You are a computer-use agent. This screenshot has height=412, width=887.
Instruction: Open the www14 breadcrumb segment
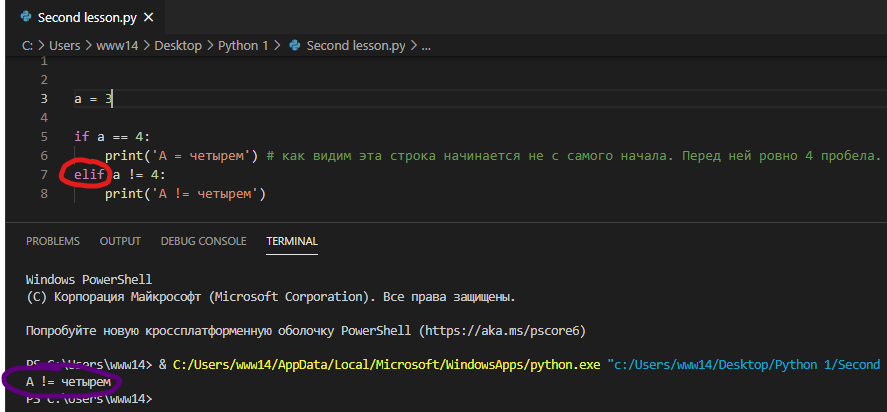point(118,46)
